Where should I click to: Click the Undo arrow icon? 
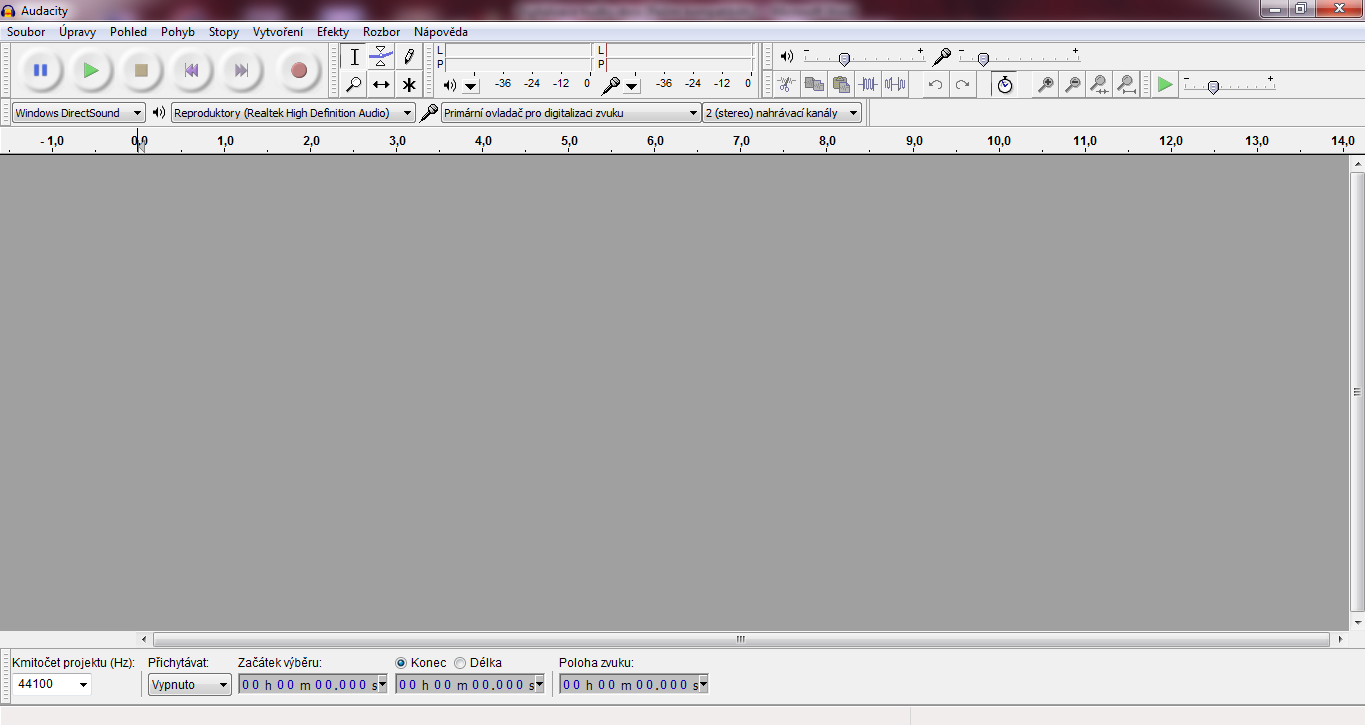click(935, 85)
